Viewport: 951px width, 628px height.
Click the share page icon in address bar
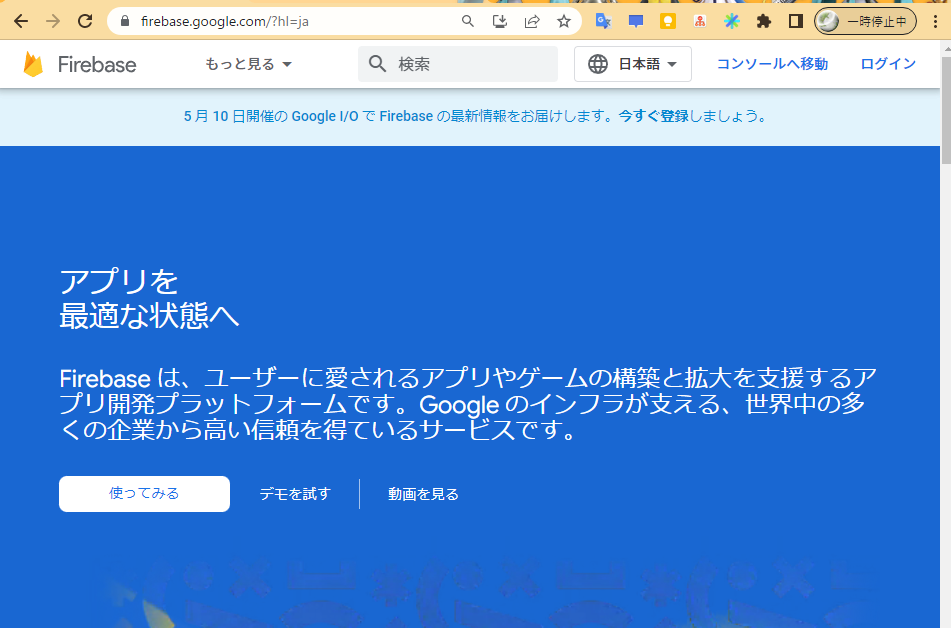[532, 21]
